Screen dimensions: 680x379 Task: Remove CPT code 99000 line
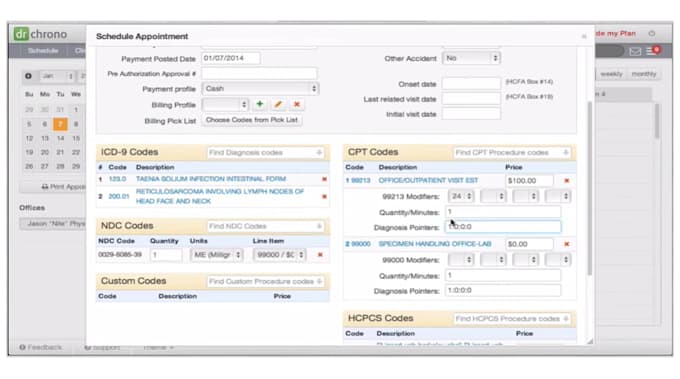[566, 244]
